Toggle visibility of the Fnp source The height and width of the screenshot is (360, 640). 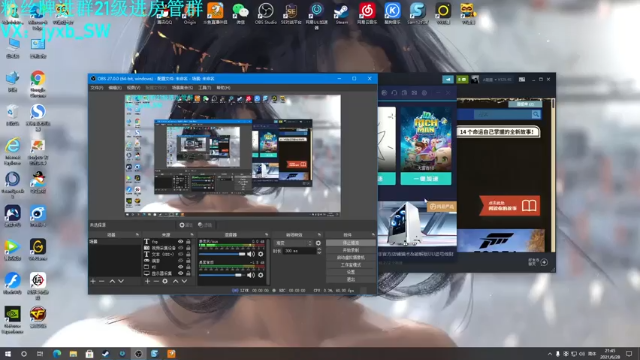(180, 242)
